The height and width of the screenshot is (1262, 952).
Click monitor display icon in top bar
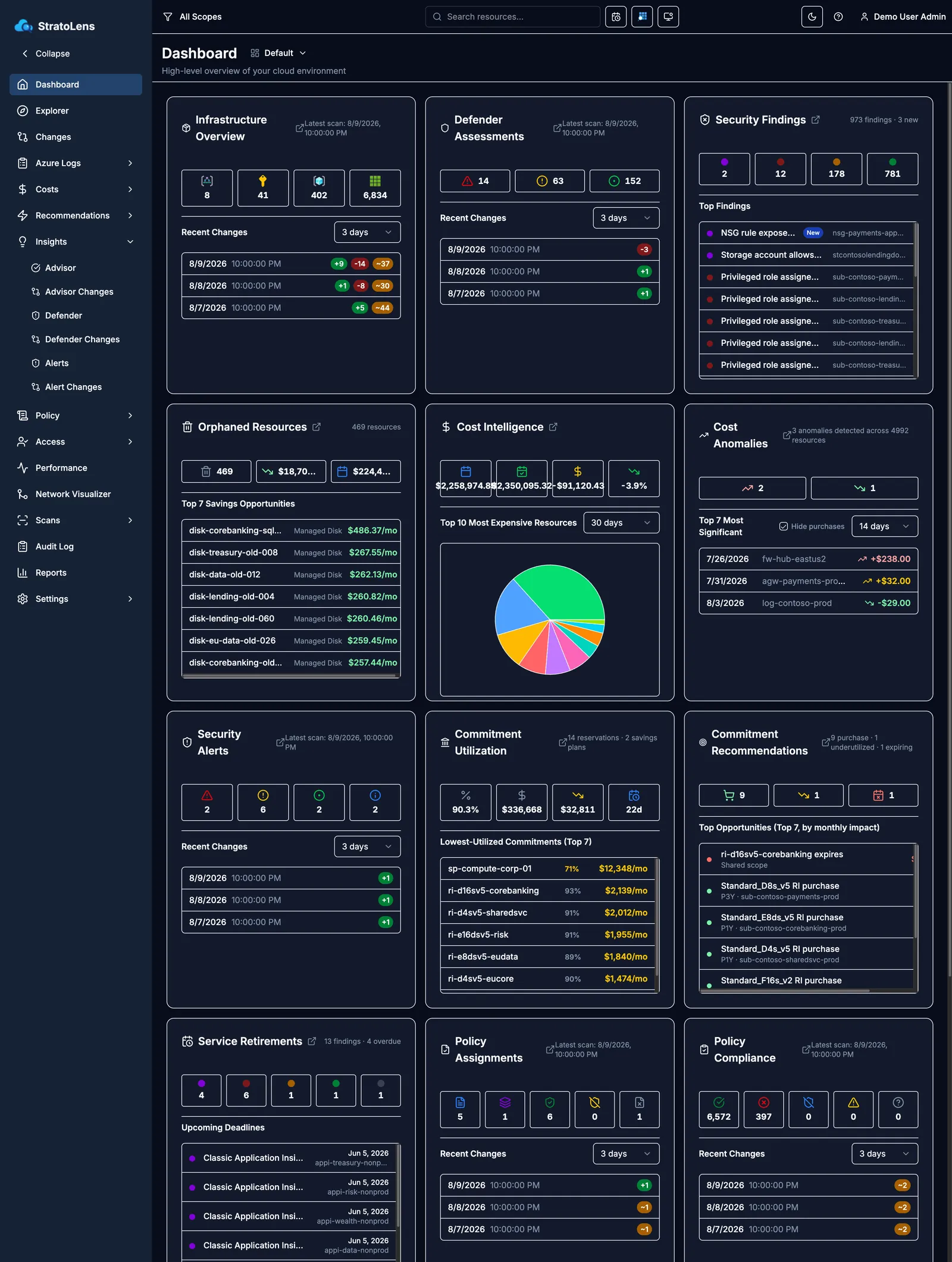668,17
